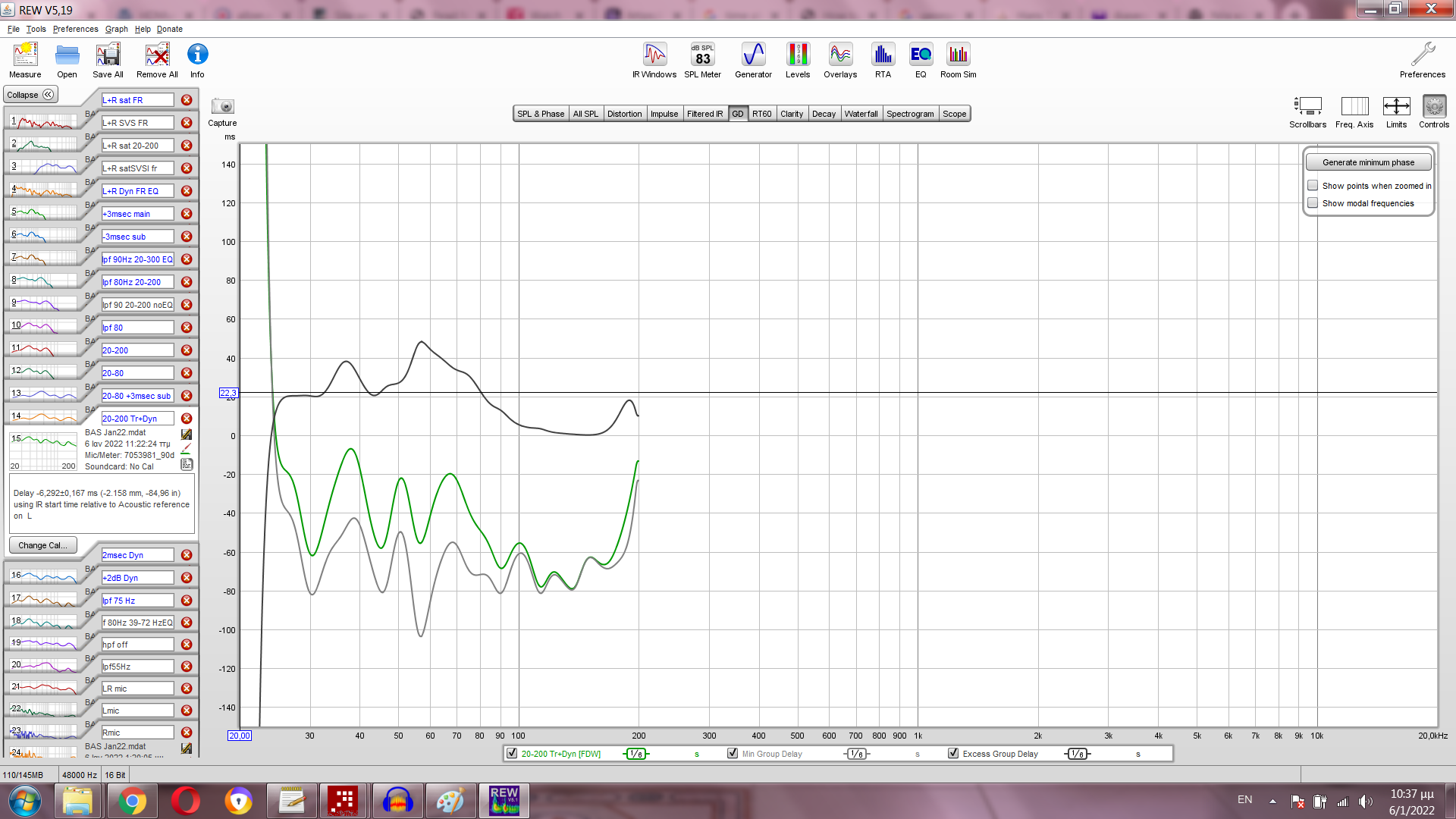Click the Capture camera icon

click(x=222, y=107)
